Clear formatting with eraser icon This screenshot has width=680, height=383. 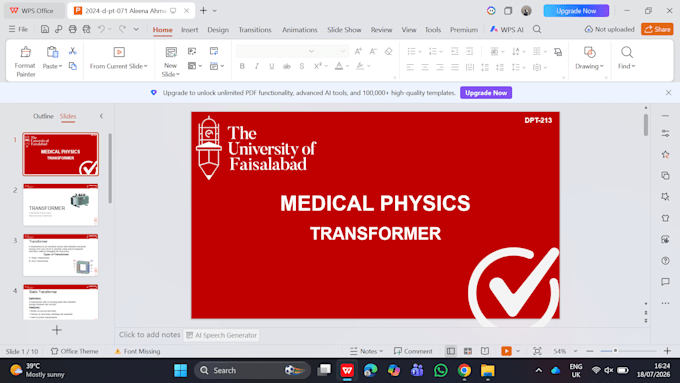click(x=389, y=51)
